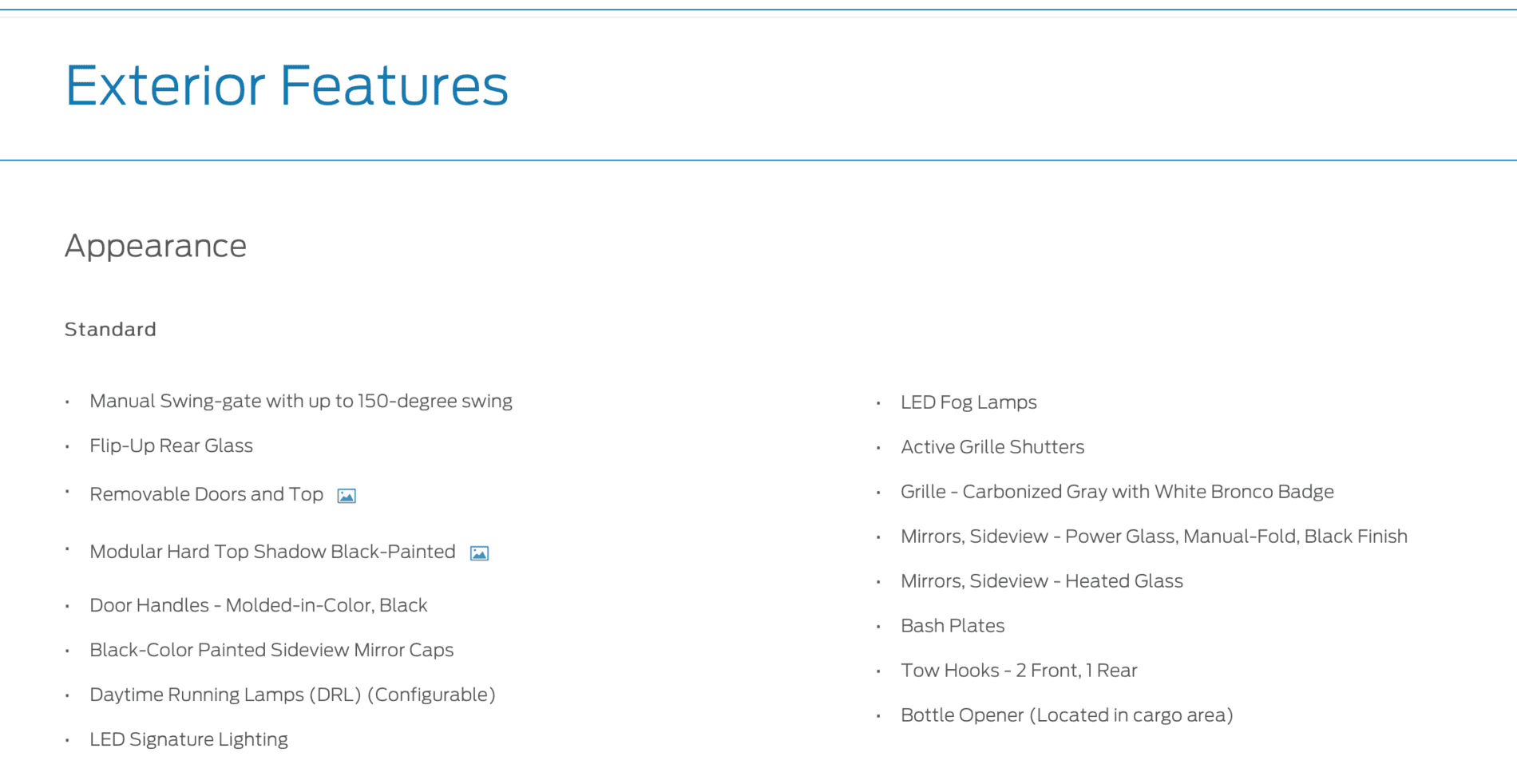Click the Exterior Features heading

tap(287, 85)
